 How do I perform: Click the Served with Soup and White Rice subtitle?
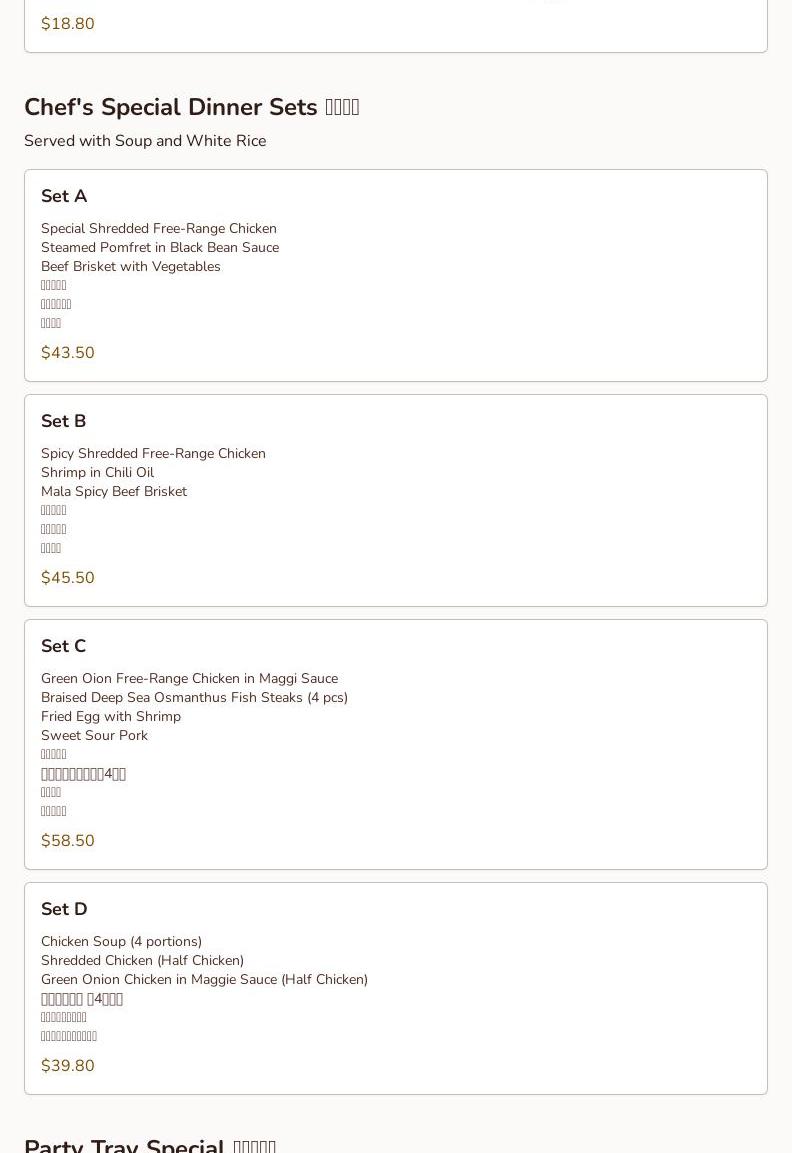145,141
